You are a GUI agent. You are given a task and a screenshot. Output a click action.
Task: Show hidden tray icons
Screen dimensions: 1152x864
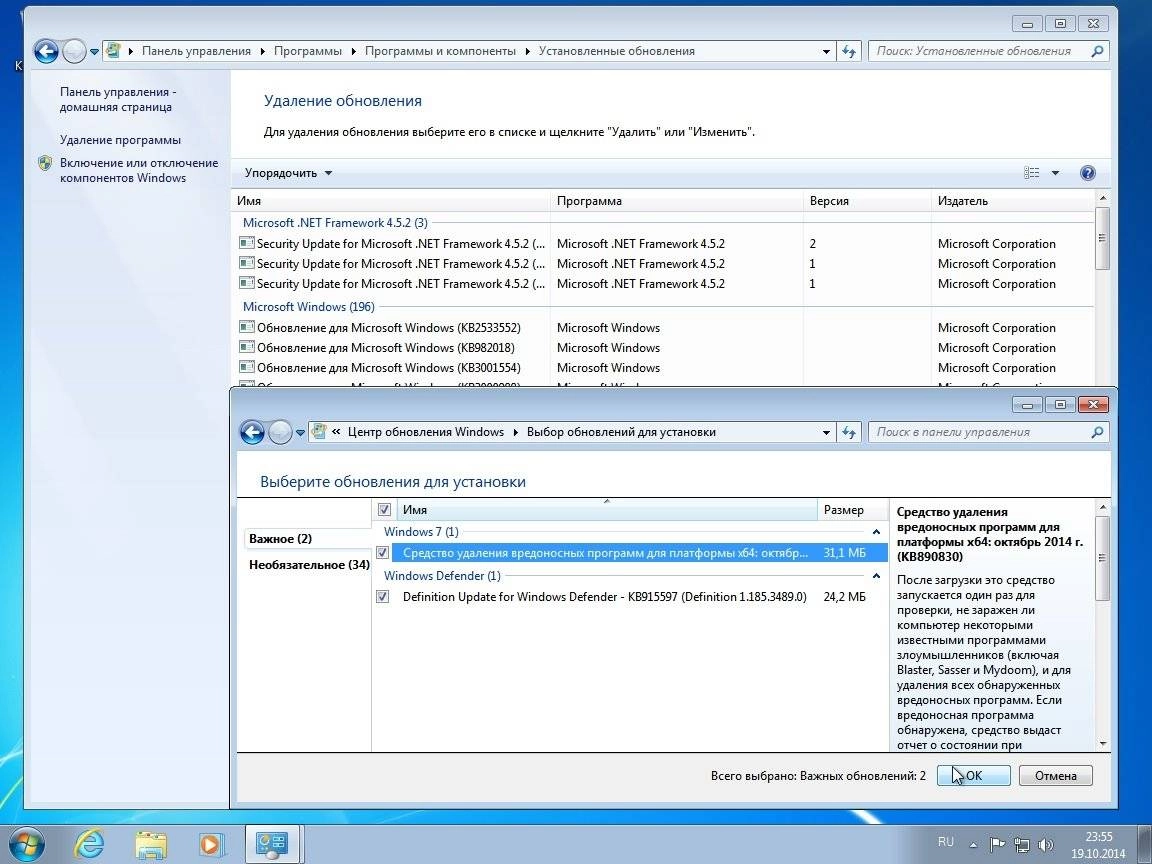[973, 845]
